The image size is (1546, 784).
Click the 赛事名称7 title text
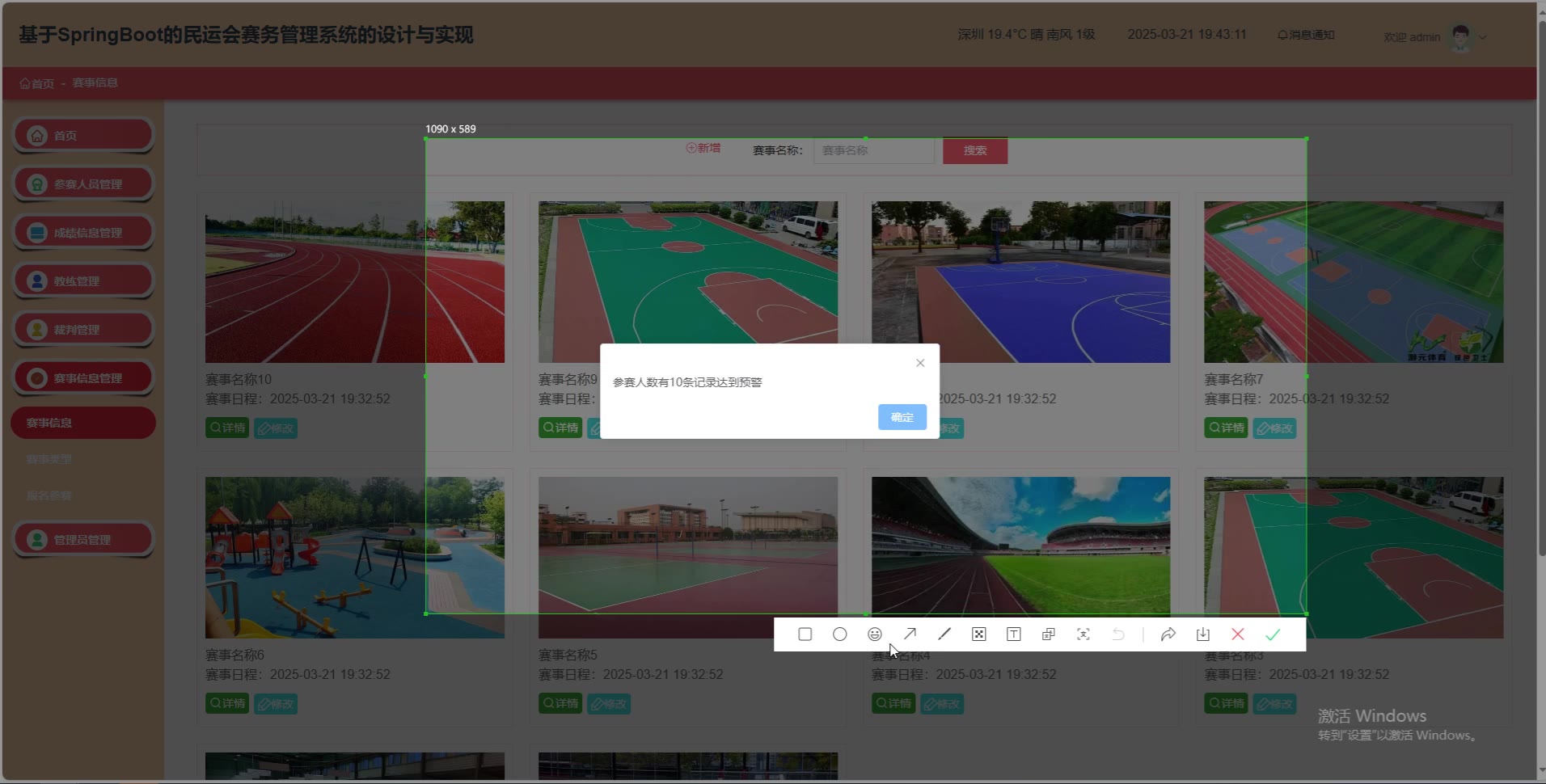[x=1234, y=379]
